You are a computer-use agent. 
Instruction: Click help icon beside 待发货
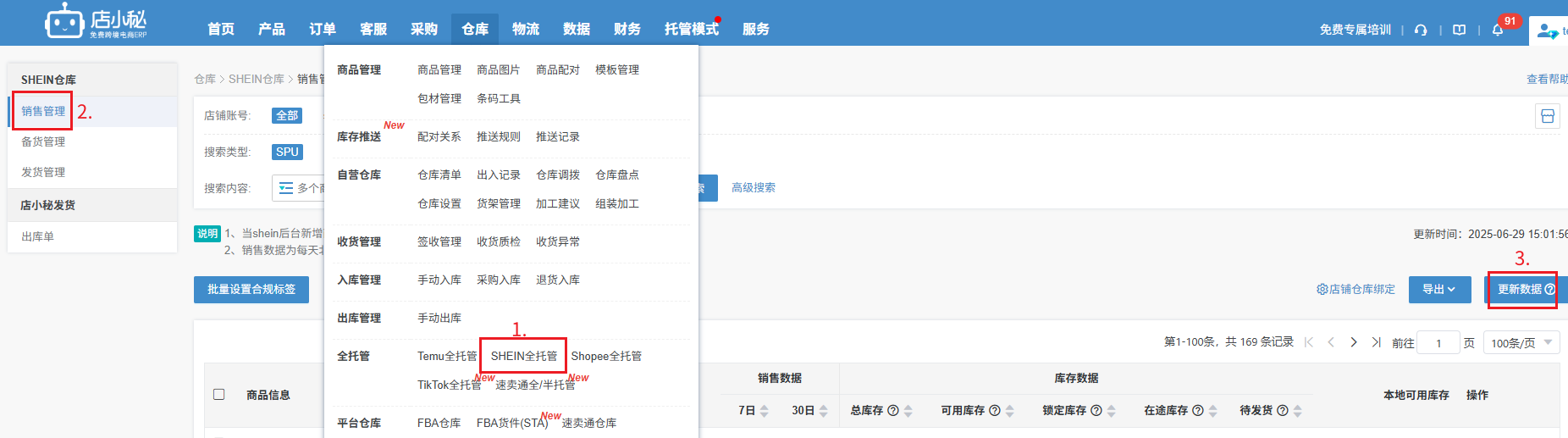click(x=1283, y=410)
